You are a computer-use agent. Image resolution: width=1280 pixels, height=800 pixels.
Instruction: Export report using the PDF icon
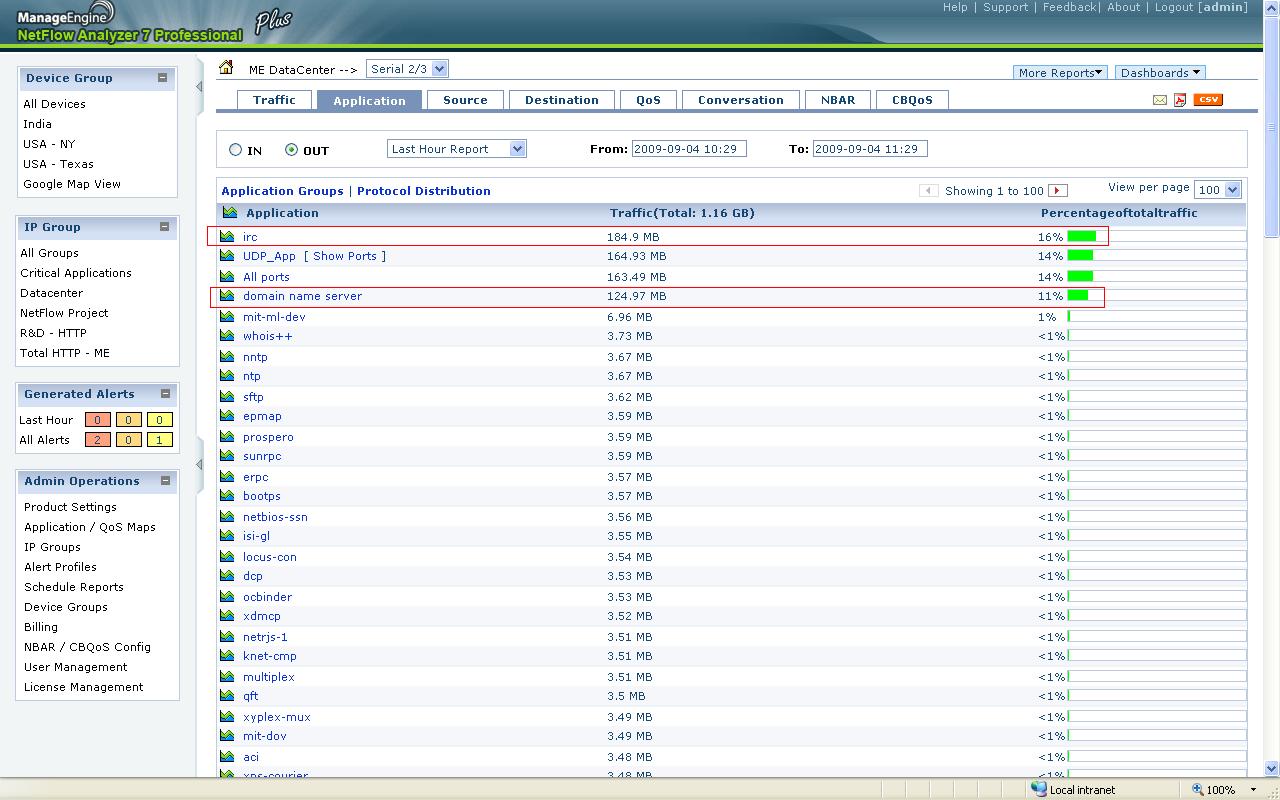coord(1180,100)
